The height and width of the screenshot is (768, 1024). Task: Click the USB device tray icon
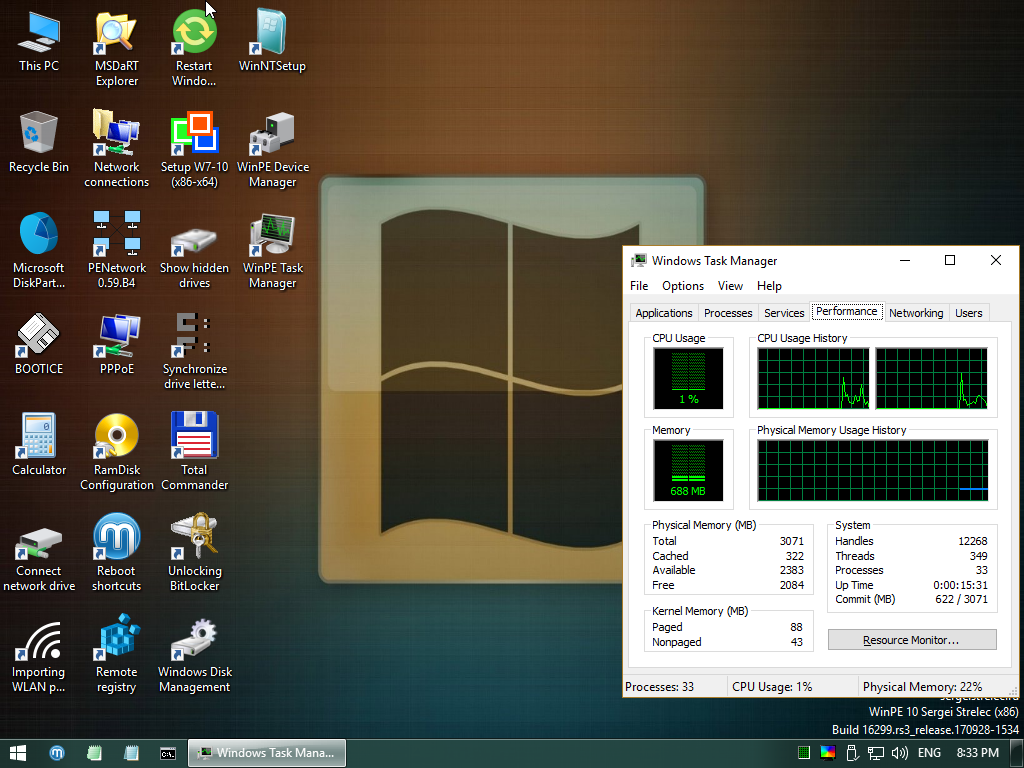tap(852, 753)
